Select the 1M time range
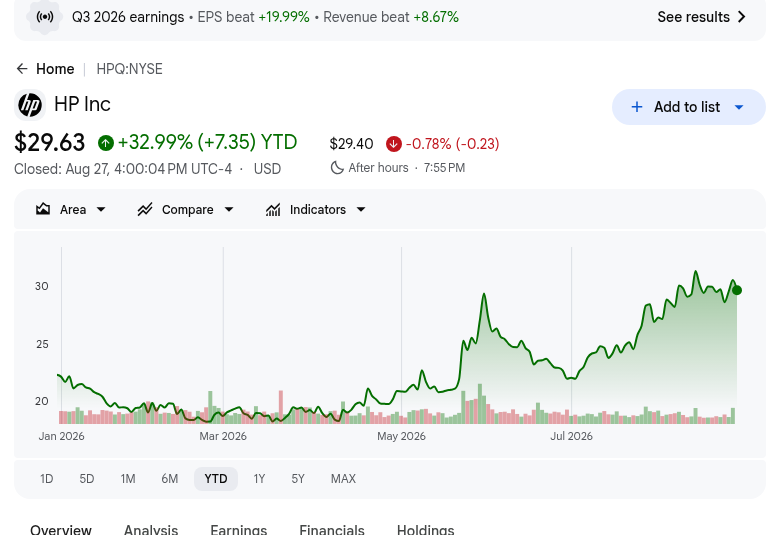Viewport: 780px width, 535px height. click(128, 479)
